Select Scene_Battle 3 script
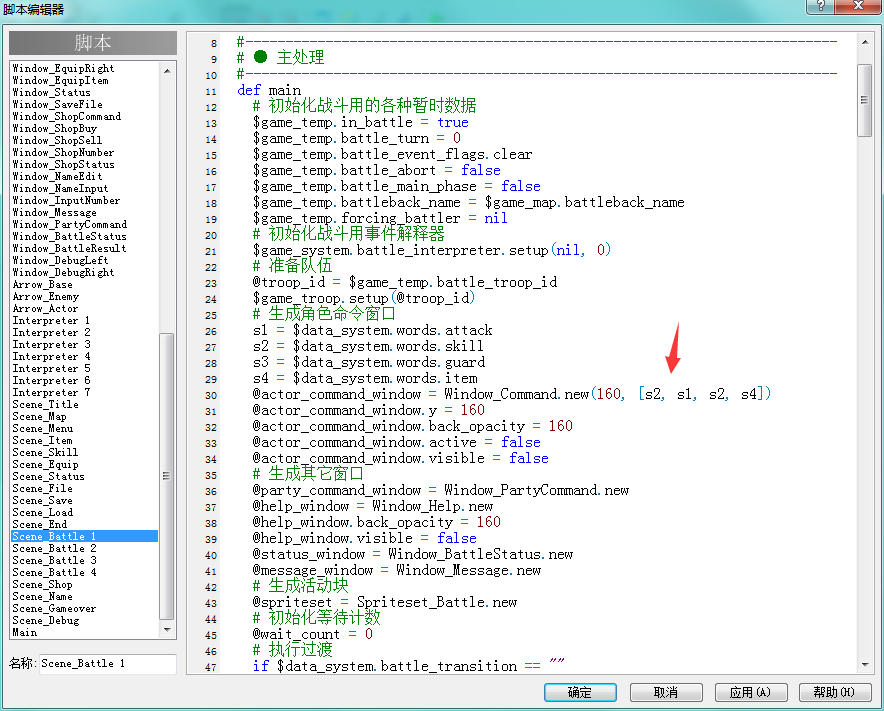This screenshot has height=711, width=884. [x=54, y=560]
